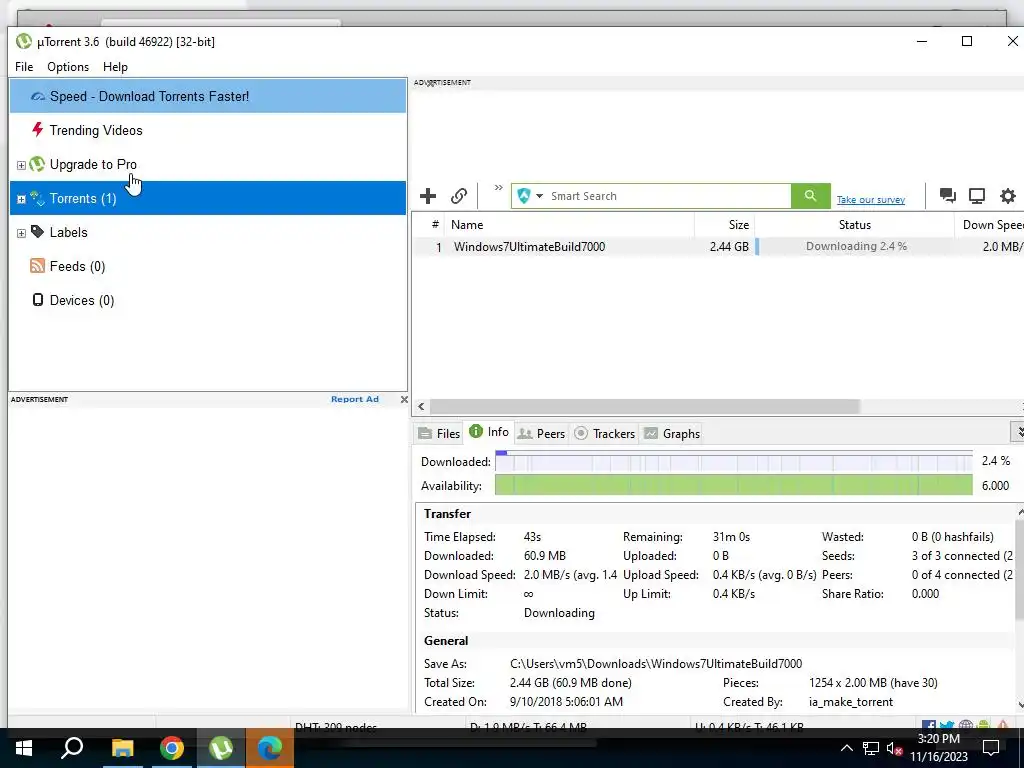
Task: Switch to the Info tab
Action: point(489,432)
